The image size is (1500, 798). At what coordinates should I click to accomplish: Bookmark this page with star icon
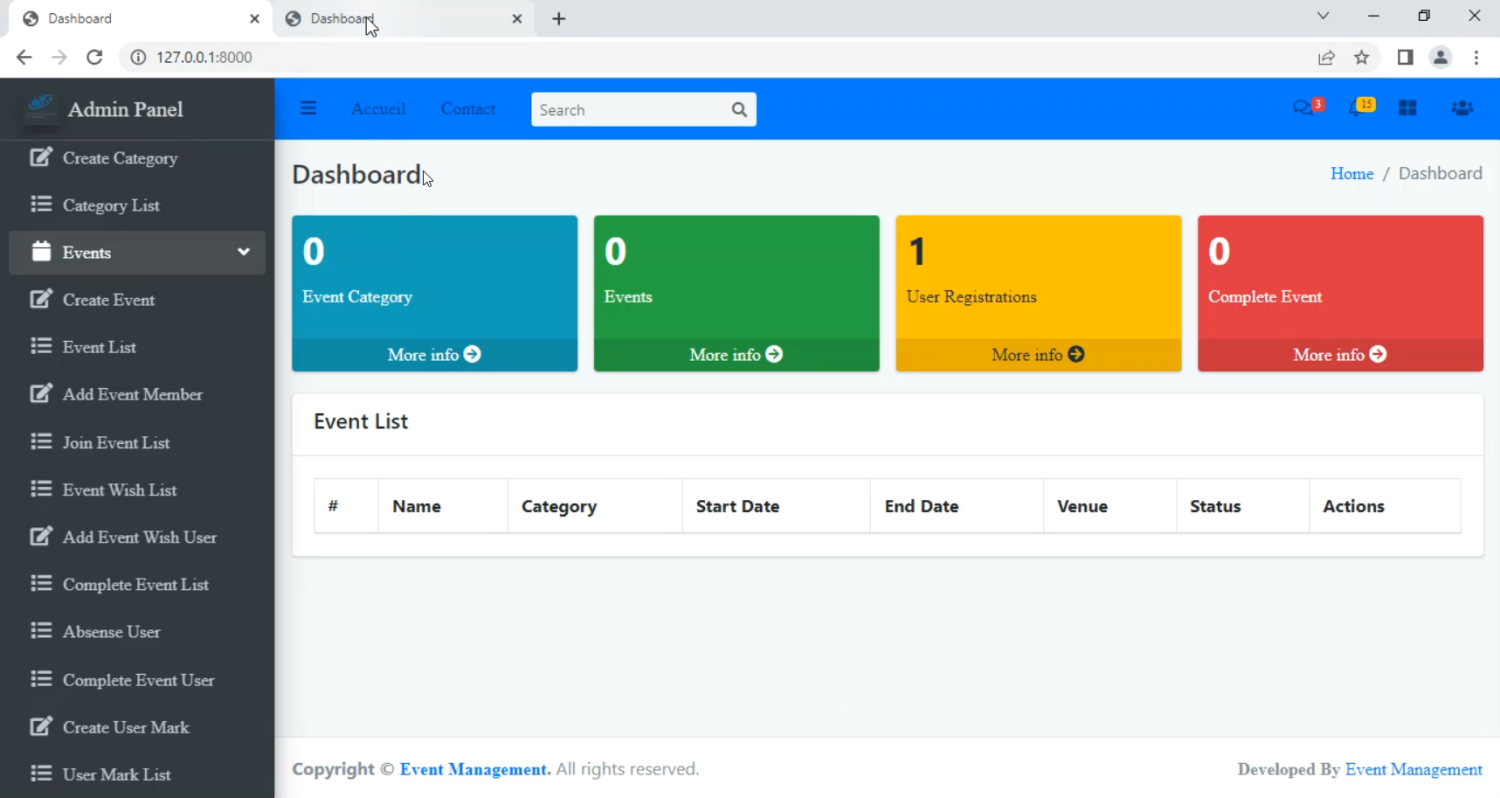click(x=1361, y=58)
